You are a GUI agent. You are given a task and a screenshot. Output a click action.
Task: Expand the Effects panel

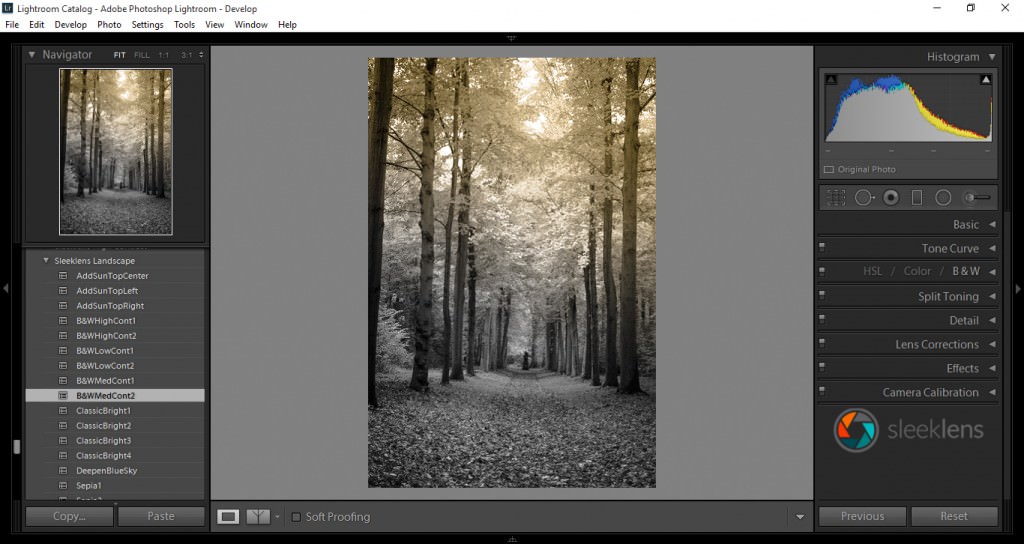point(992,368)
